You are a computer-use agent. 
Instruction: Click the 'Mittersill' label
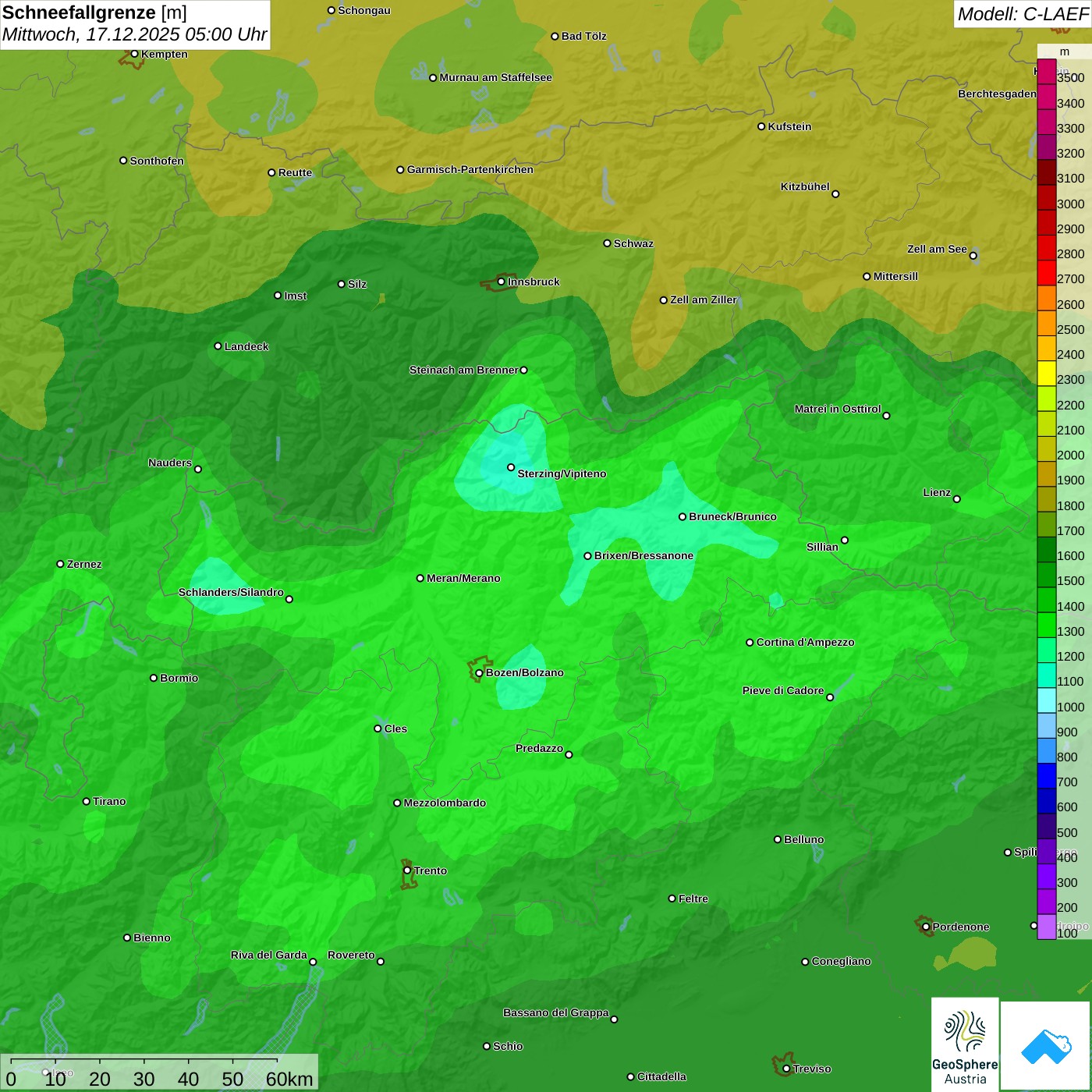(896, 276)
